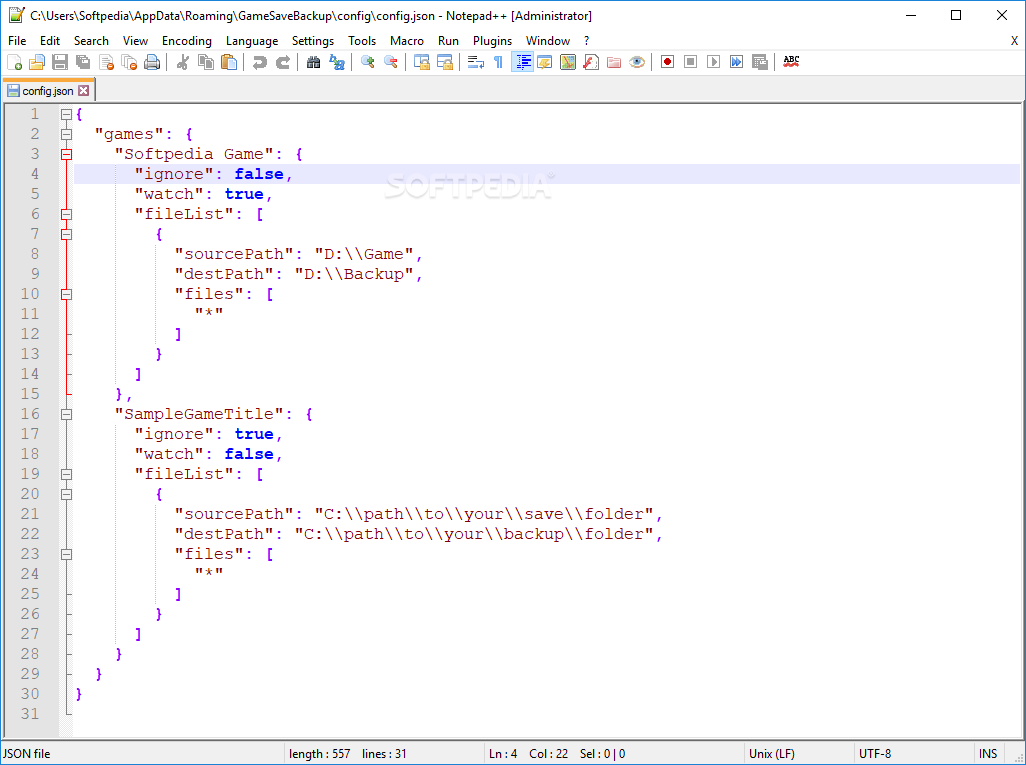Collapse the "SampleGameTitle" fold on line 16
The width and height of the screenshot is (1026, 765).
pos(66,414)
